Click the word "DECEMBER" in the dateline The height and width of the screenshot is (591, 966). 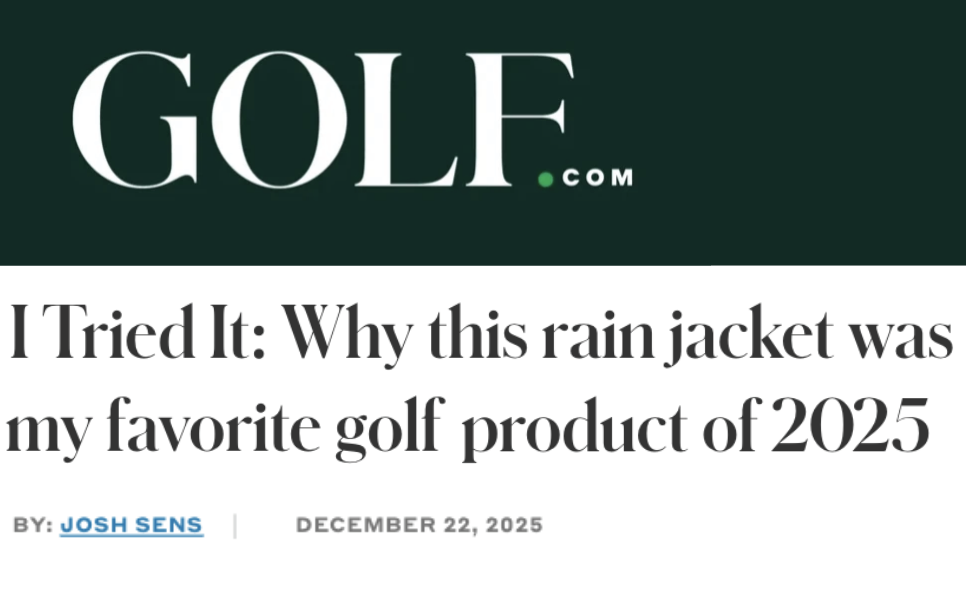pyautogui.click(x=366, y=525)
